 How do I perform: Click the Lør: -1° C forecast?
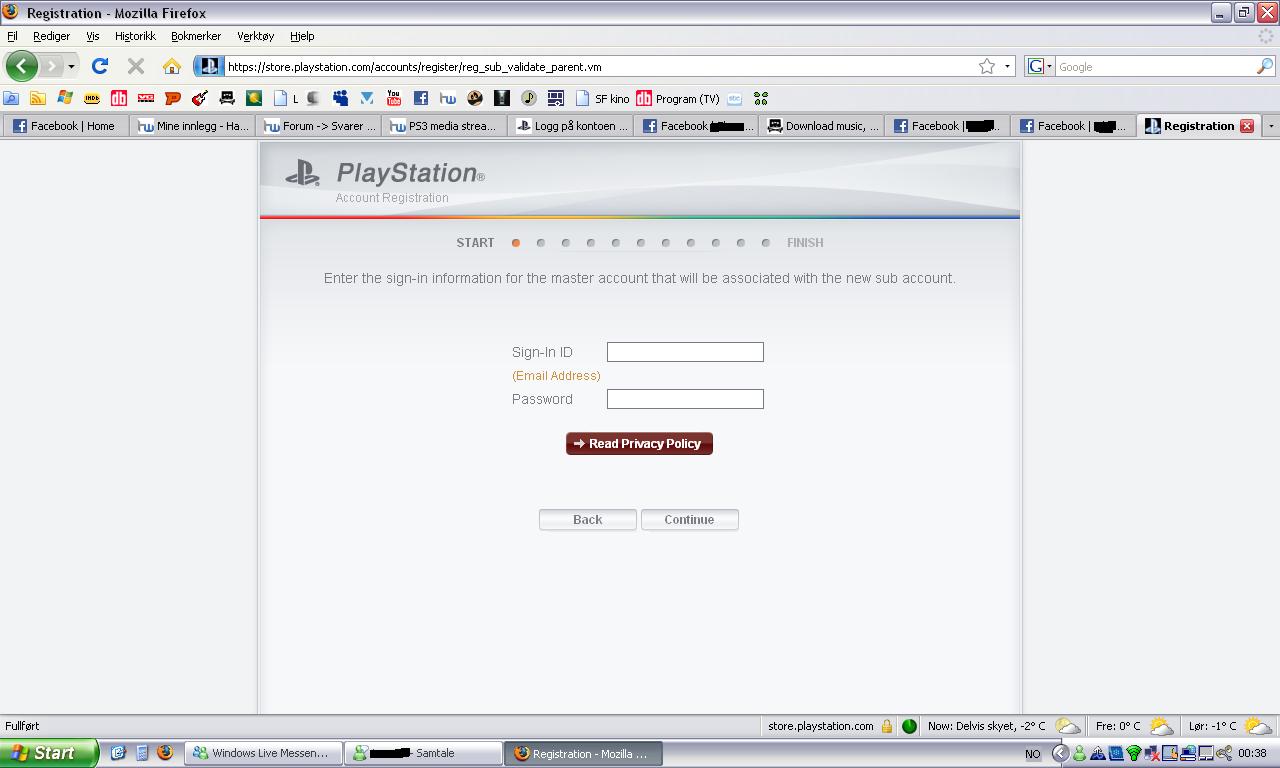point(1229,726)
